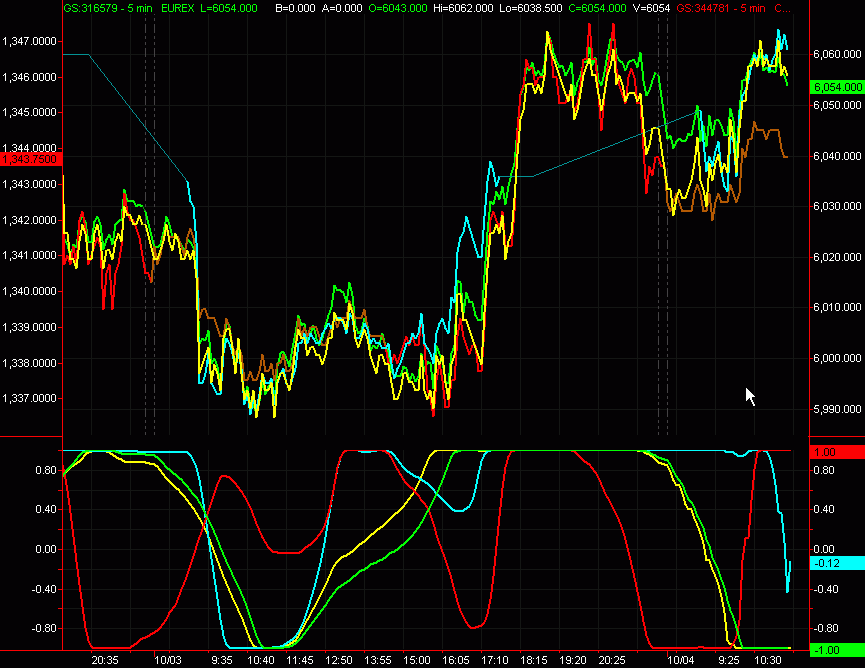
Task: Click the 16:05 time axis label
Action: coord(456,660)
